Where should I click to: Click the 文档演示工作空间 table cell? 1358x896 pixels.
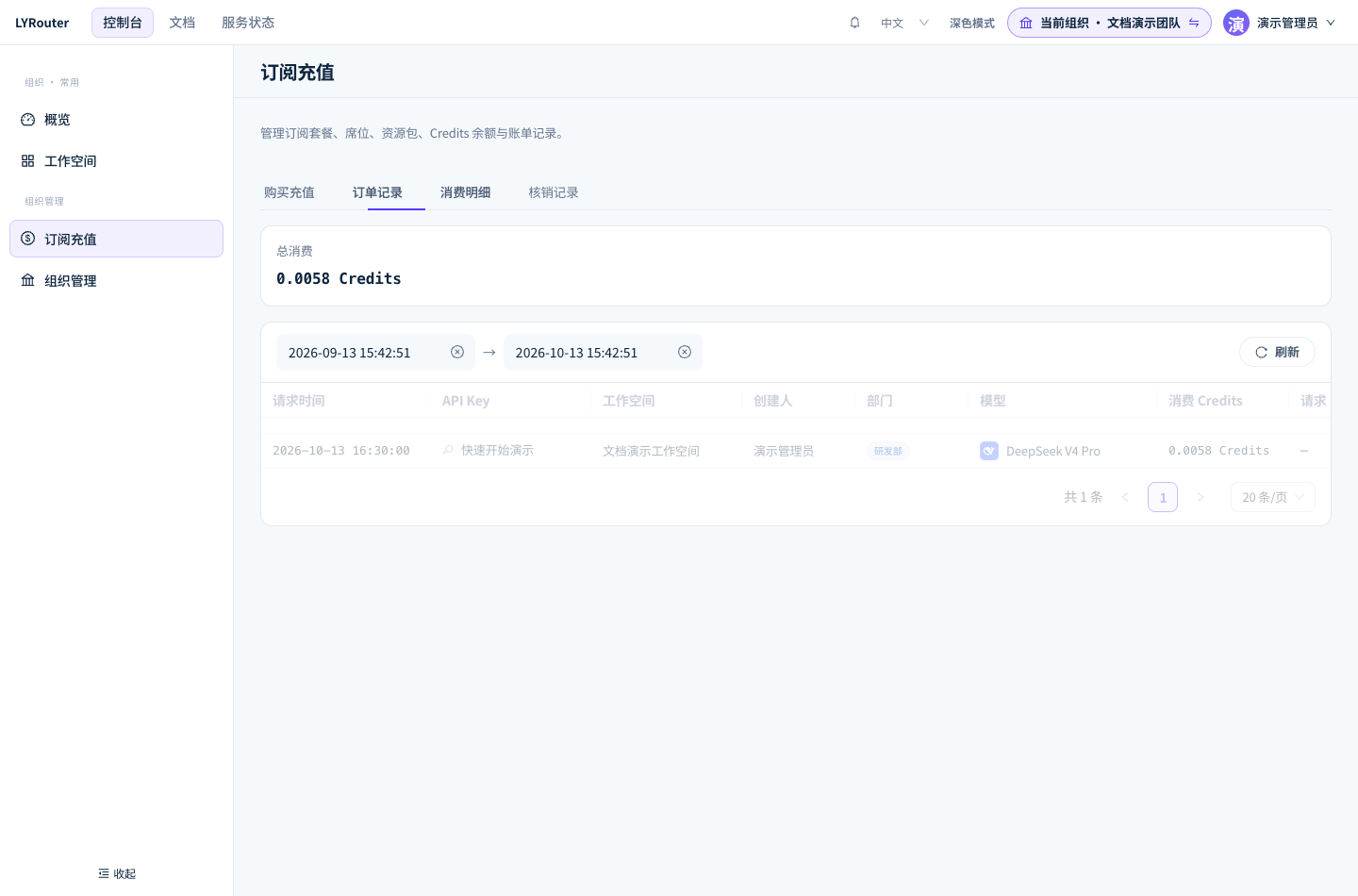point(652,451)
